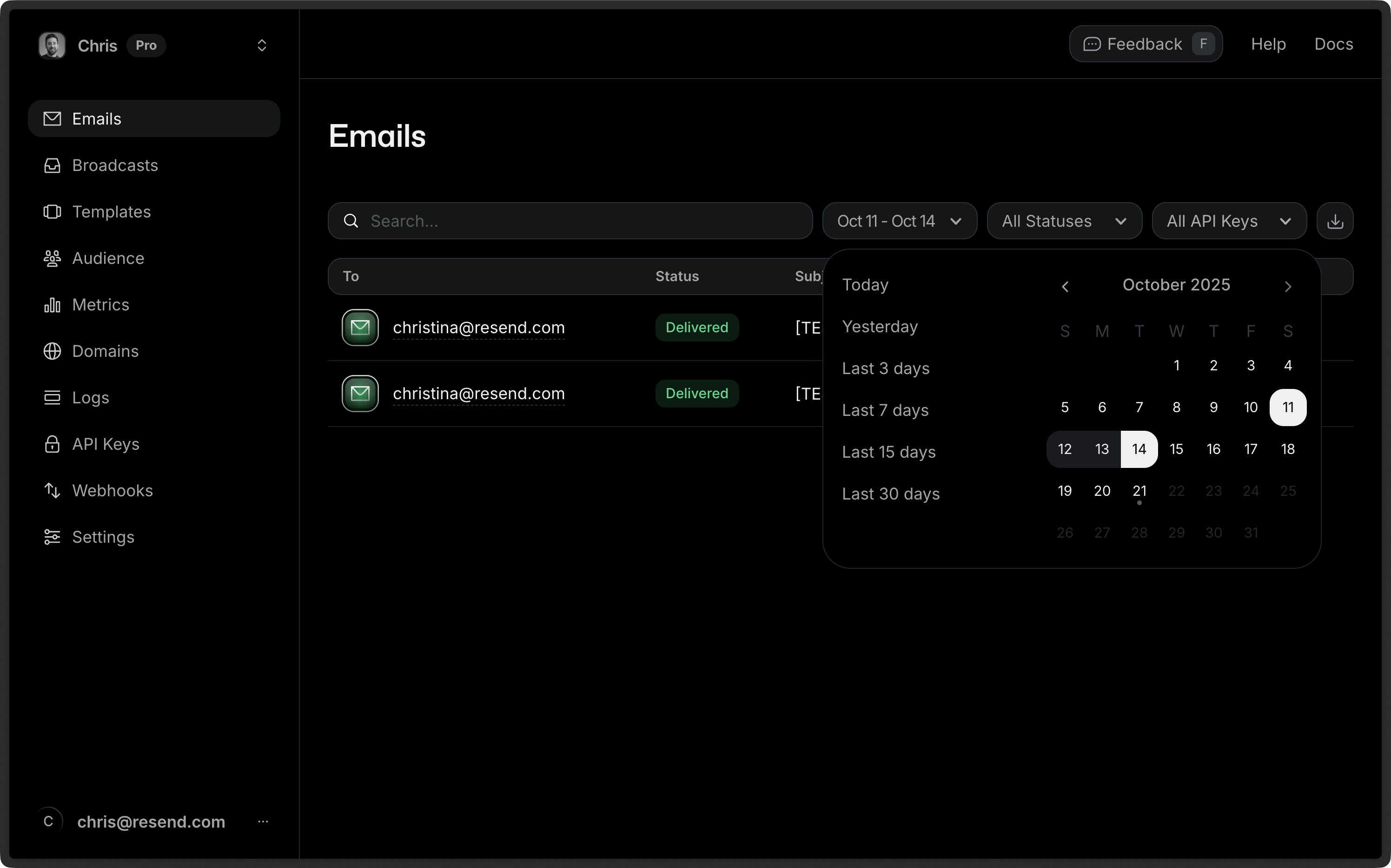Switch to the Emails tab

[96, 118]
